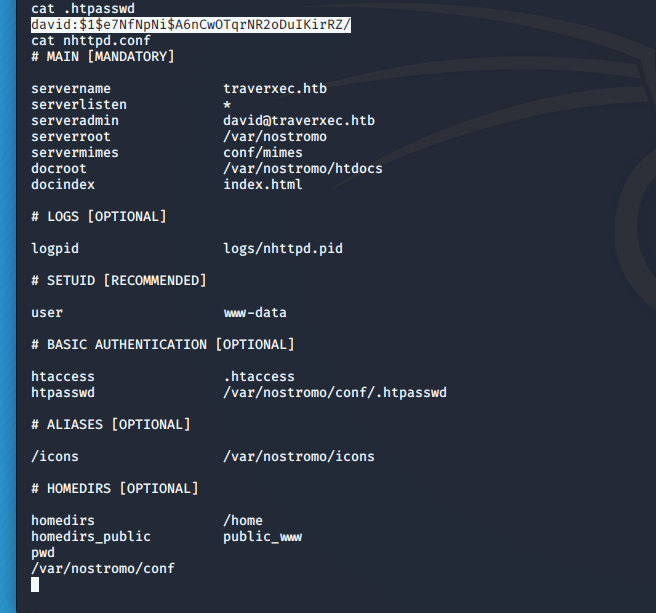656x613 pixels.
Task: Click the homedirs value /home
Action: point(243,521)
